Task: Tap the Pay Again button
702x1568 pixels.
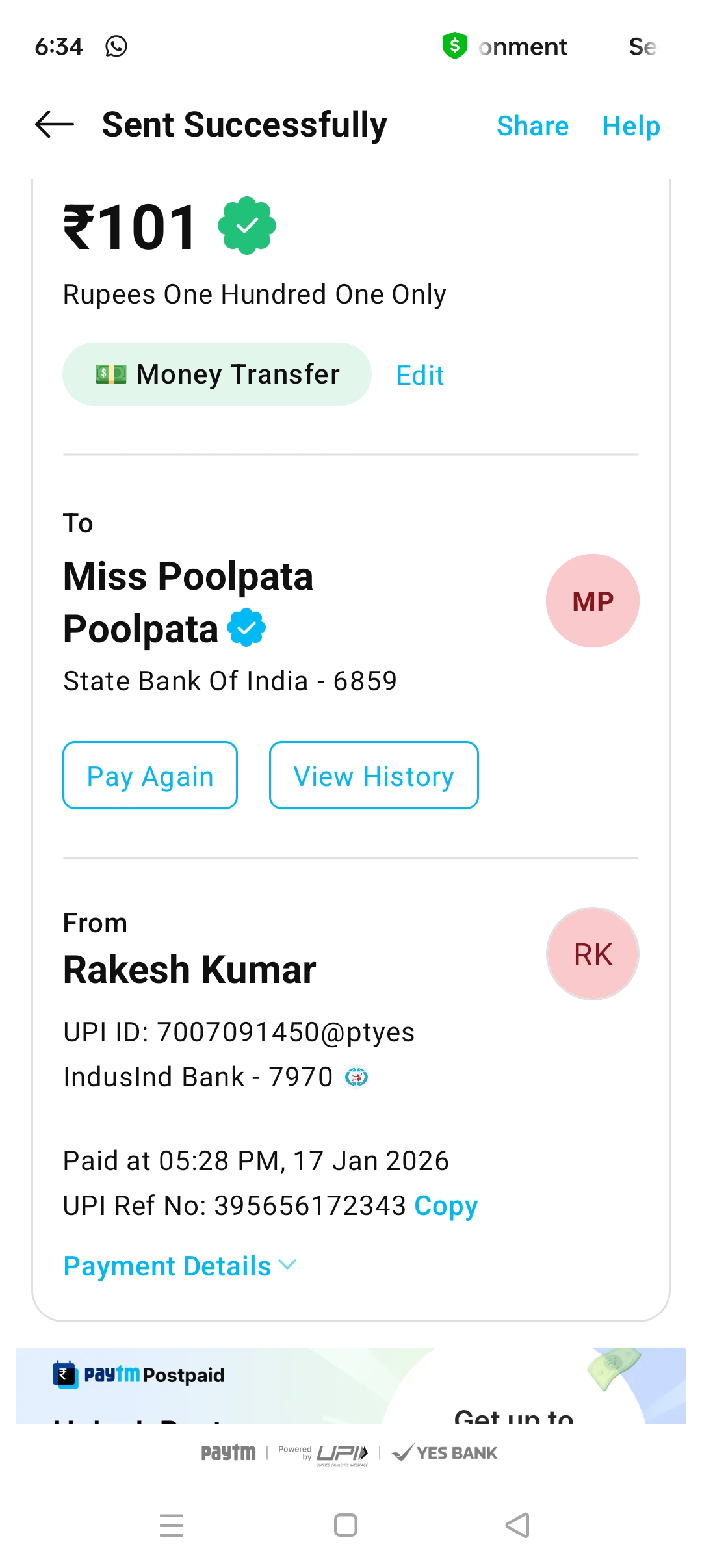Action: pyautogui.click(x=150, y=776)
